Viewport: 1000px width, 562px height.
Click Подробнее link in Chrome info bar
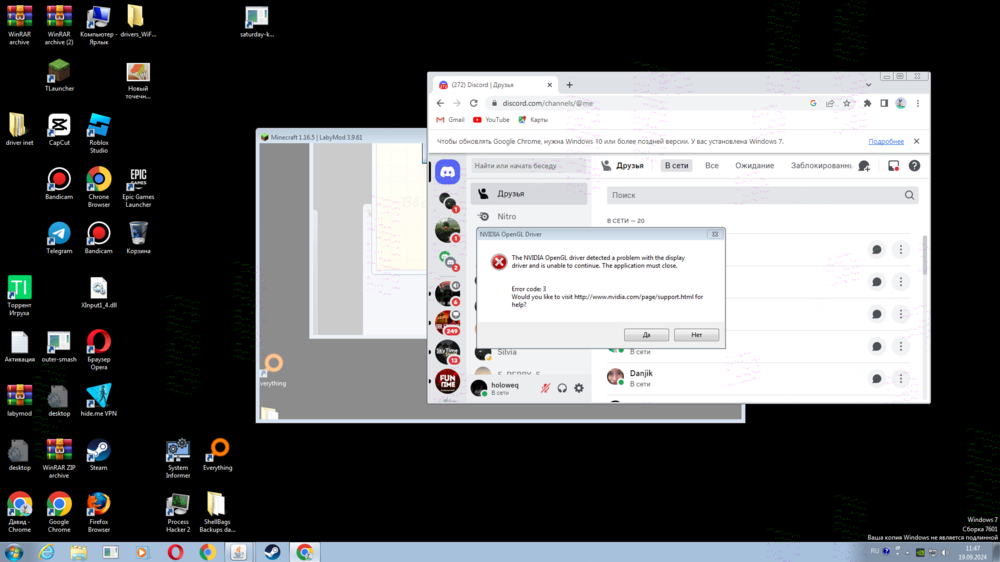click(886, 142)
